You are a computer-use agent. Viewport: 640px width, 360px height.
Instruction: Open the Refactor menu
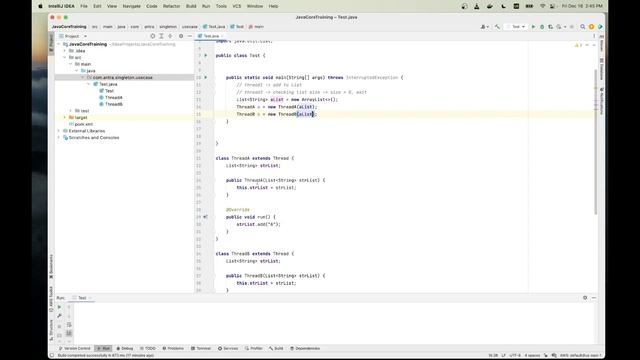(171, 6)
